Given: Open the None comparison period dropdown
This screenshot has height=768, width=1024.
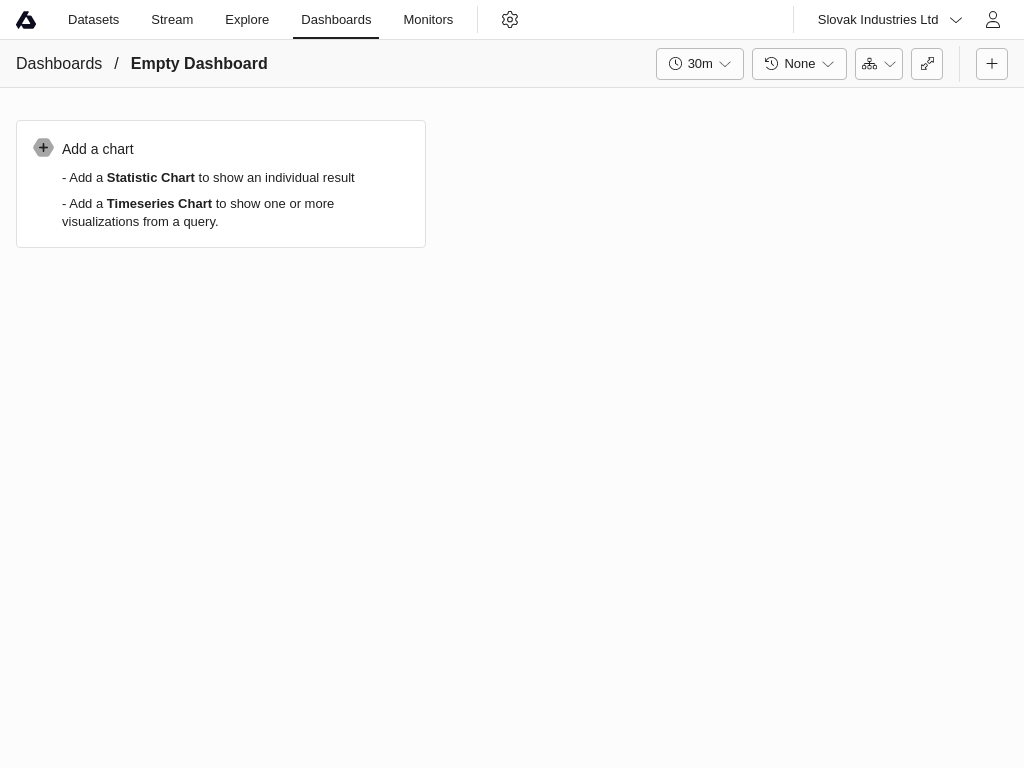Looking at the screenshot, I should [x=799, y=64].
